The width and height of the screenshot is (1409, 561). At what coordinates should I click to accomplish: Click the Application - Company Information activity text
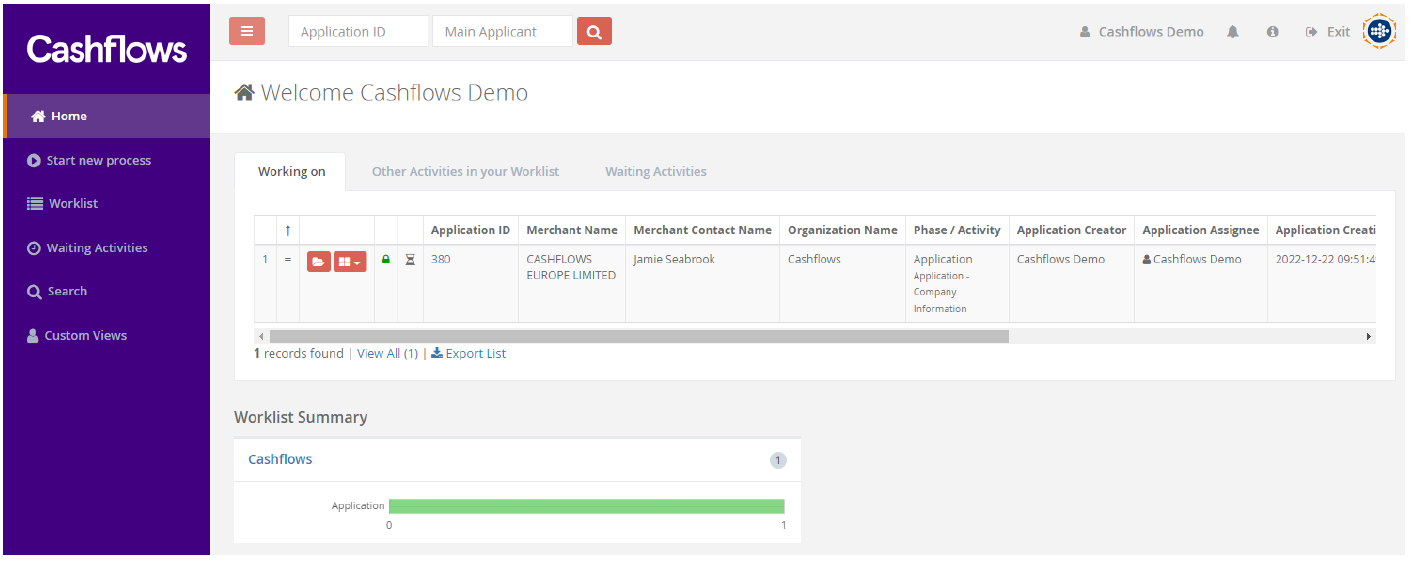coord(941,292)
